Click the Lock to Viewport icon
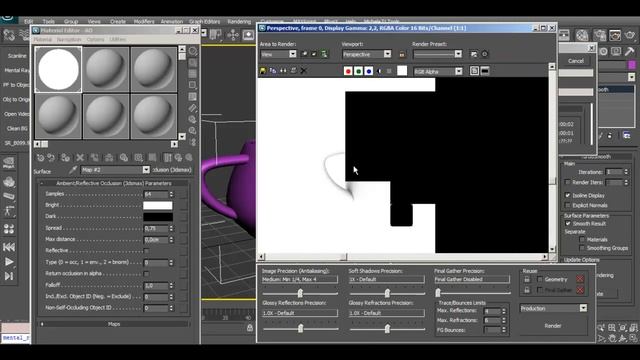The height and width of the screenshot is (360, 640). click(x=402, y=54)
